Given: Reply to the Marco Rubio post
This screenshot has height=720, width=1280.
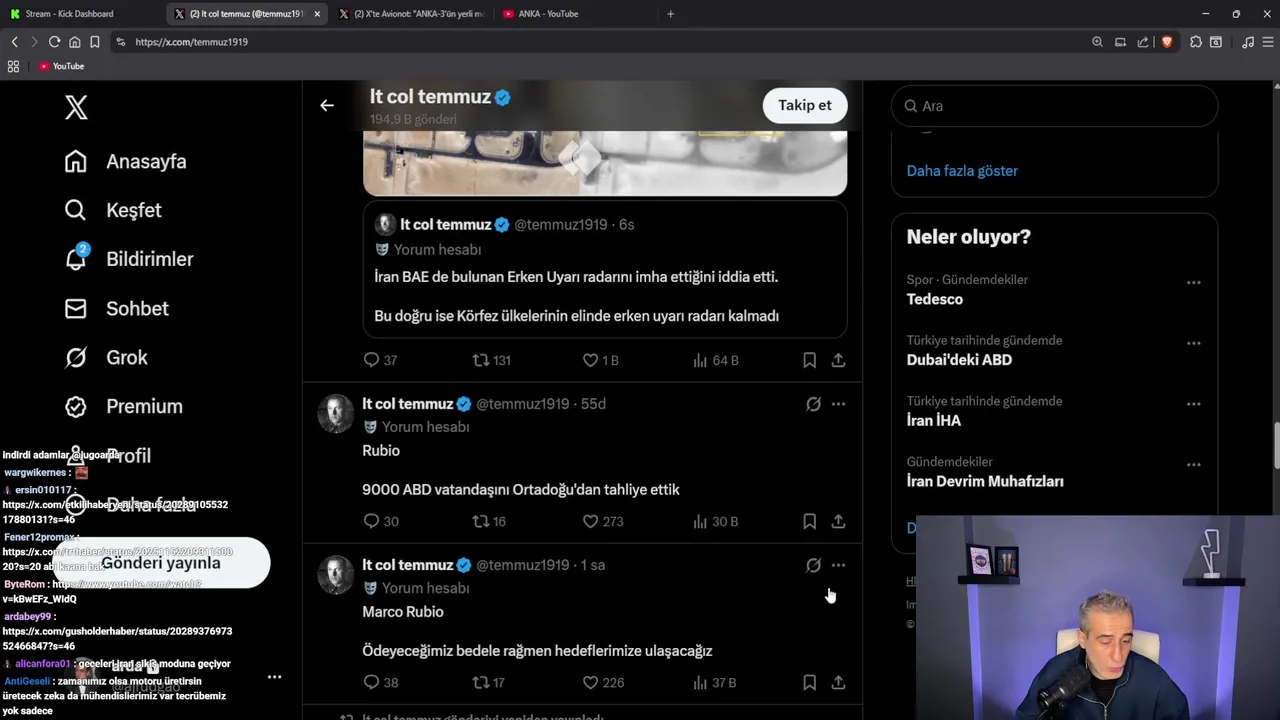Looking at the screenshot, I should click(x=380, y=682).
